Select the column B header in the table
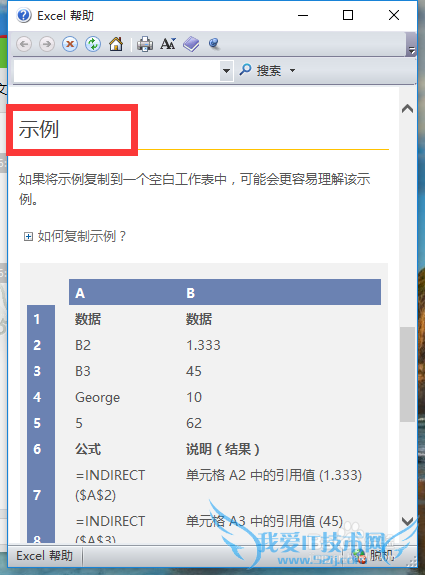This screenshot has width=425, height=575. click(190, 293)
